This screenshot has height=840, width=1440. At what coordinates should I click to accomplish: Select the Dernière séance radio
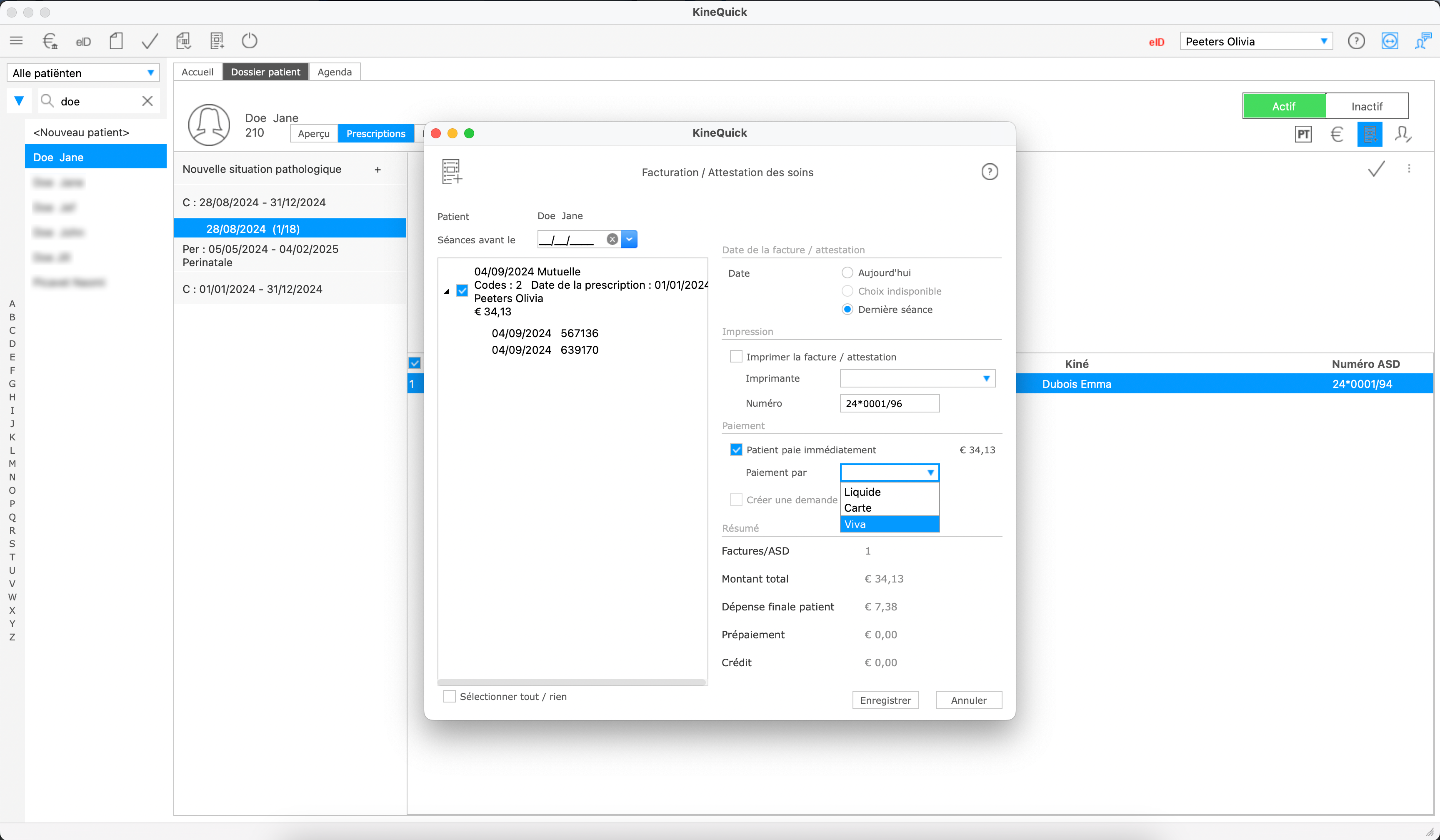pyautogui.click(x=847, y=309)
